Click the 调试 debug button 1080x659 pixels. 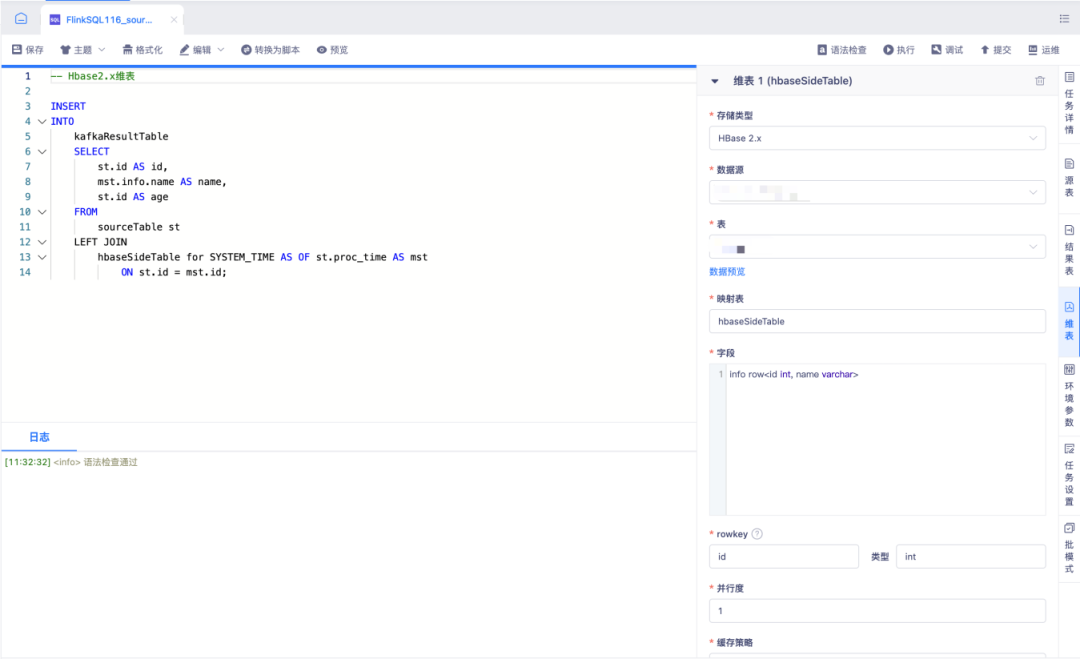(947, 50)
